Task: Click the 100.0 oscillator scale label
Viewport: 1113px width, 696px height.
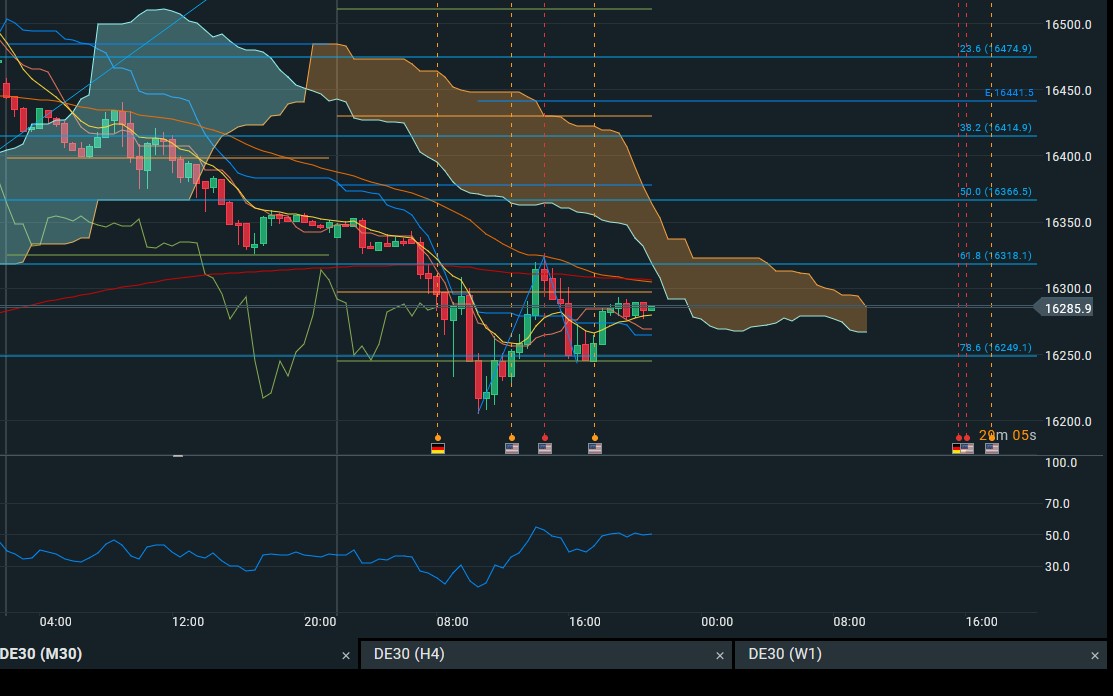Action: click(x=1060, y=463)
